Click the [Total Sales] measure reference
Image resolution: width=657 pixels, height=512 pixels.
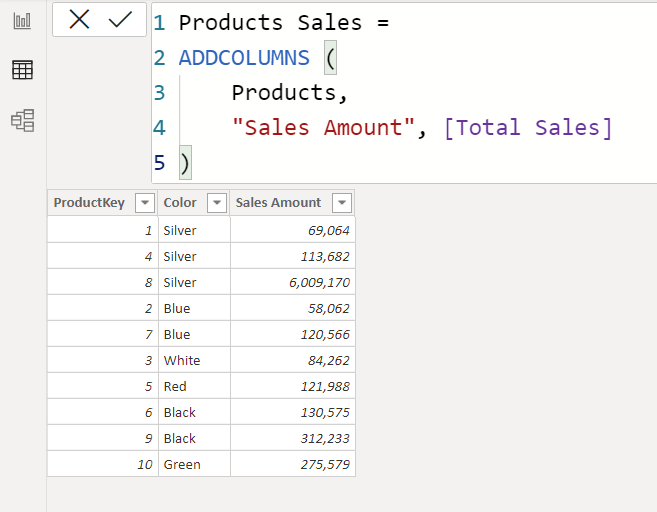pyautogui.click(x=528, y=128)
